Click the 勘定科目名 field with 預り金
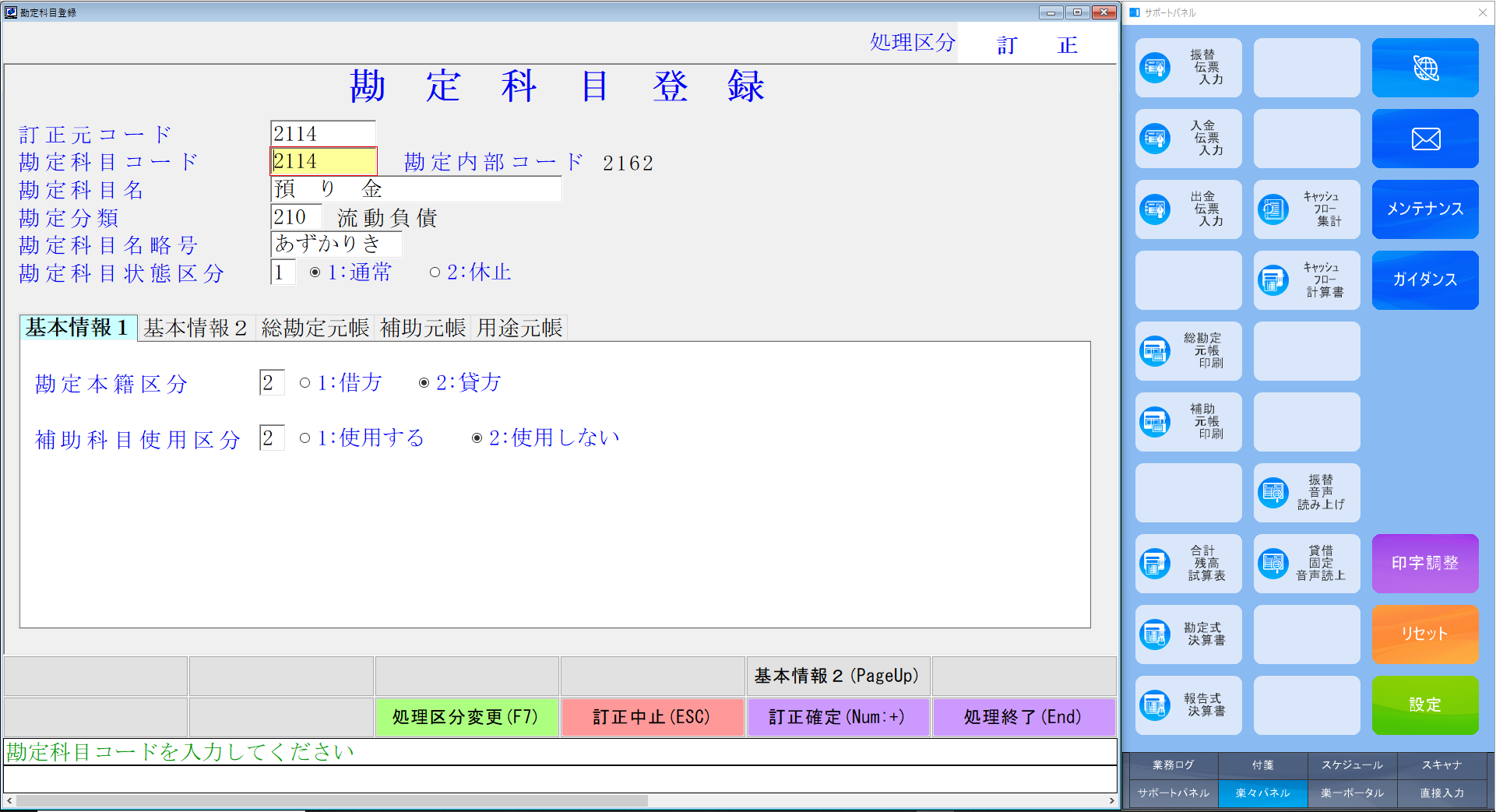The image size is (1496, 812). pos(416,189)
